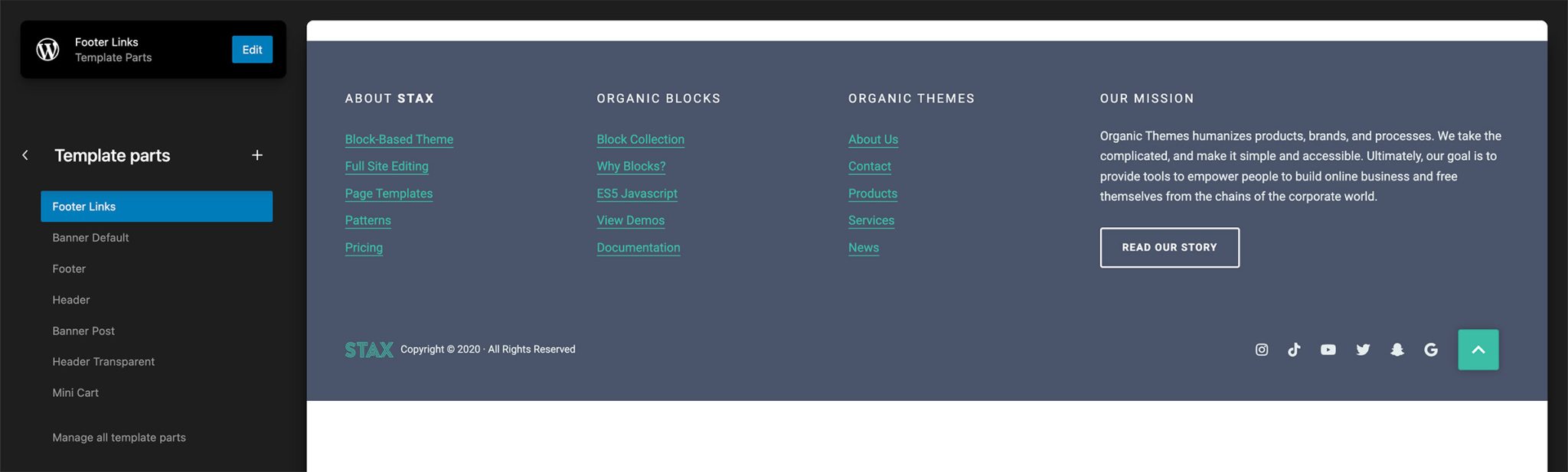
Task: Click the Services footer link
Action: 871,220
